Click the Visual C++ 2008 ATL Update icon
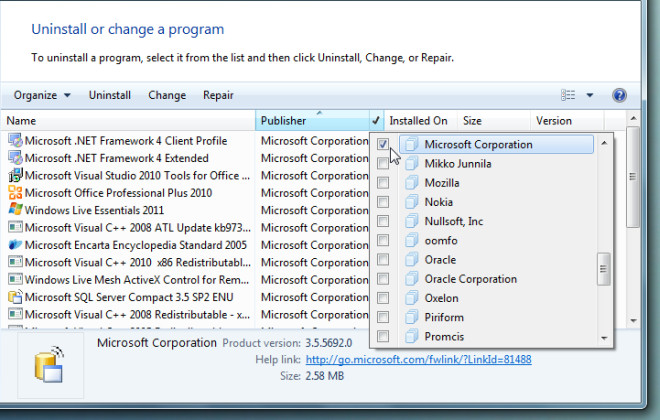 (x=15, y=228)
